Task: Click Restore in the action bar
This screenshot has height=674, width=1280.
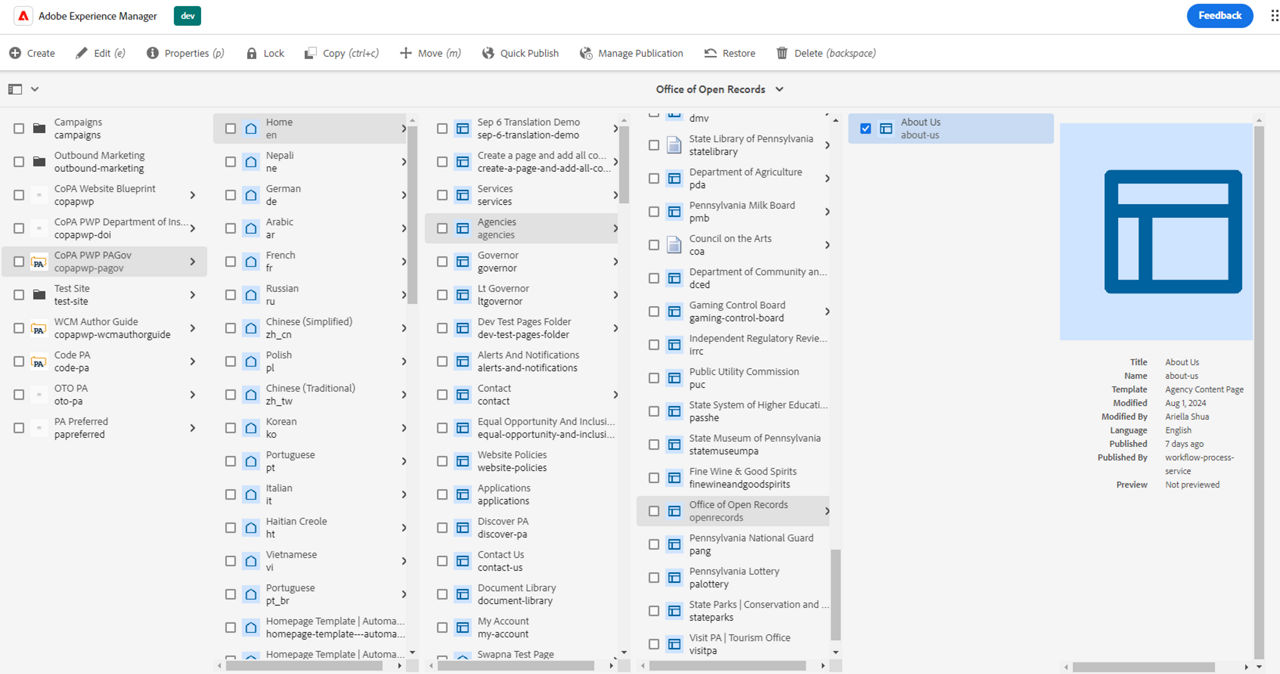Action: coord(730,53)
